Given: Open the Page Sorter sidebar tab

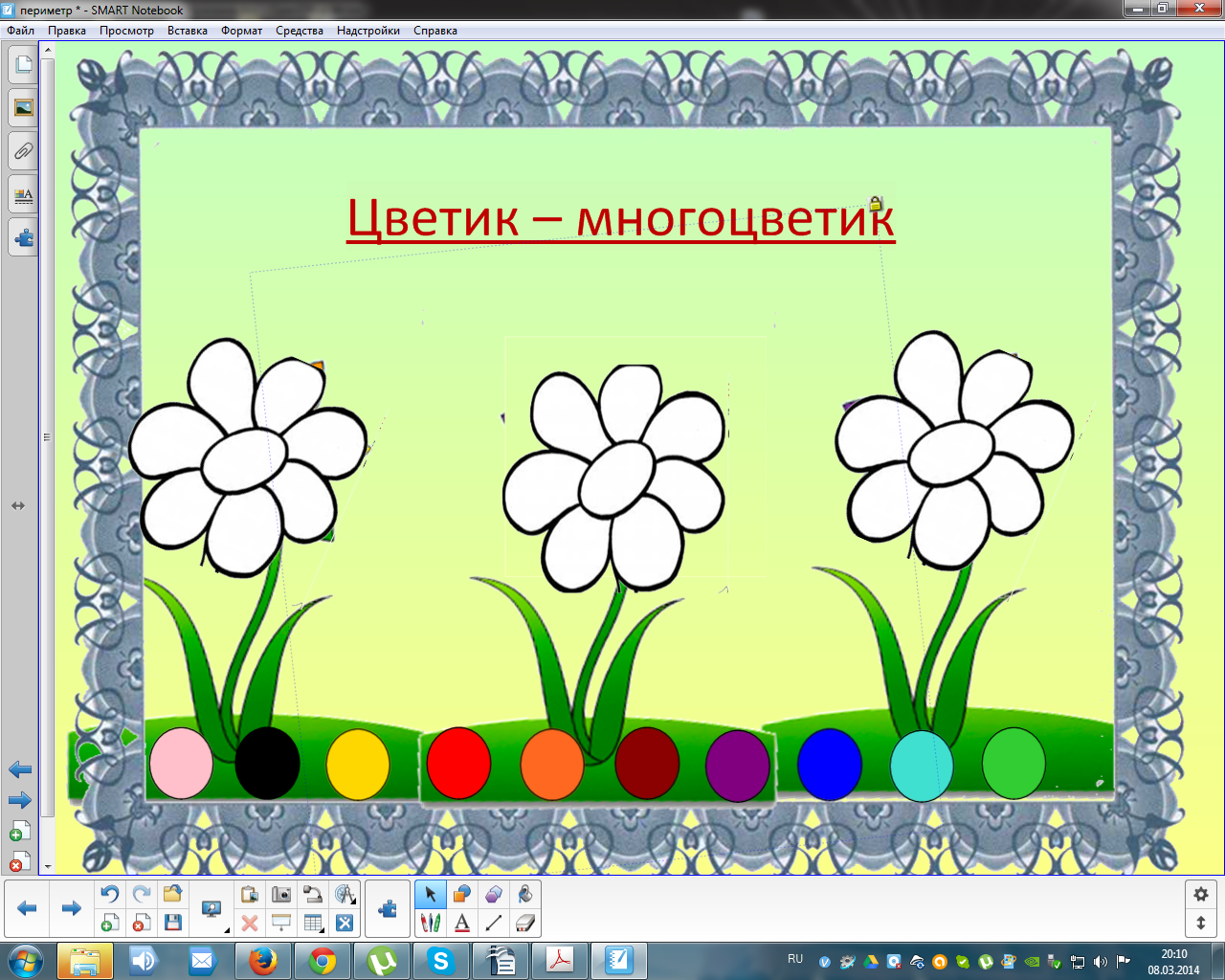Looking at the screenshot, I should 23,64.
